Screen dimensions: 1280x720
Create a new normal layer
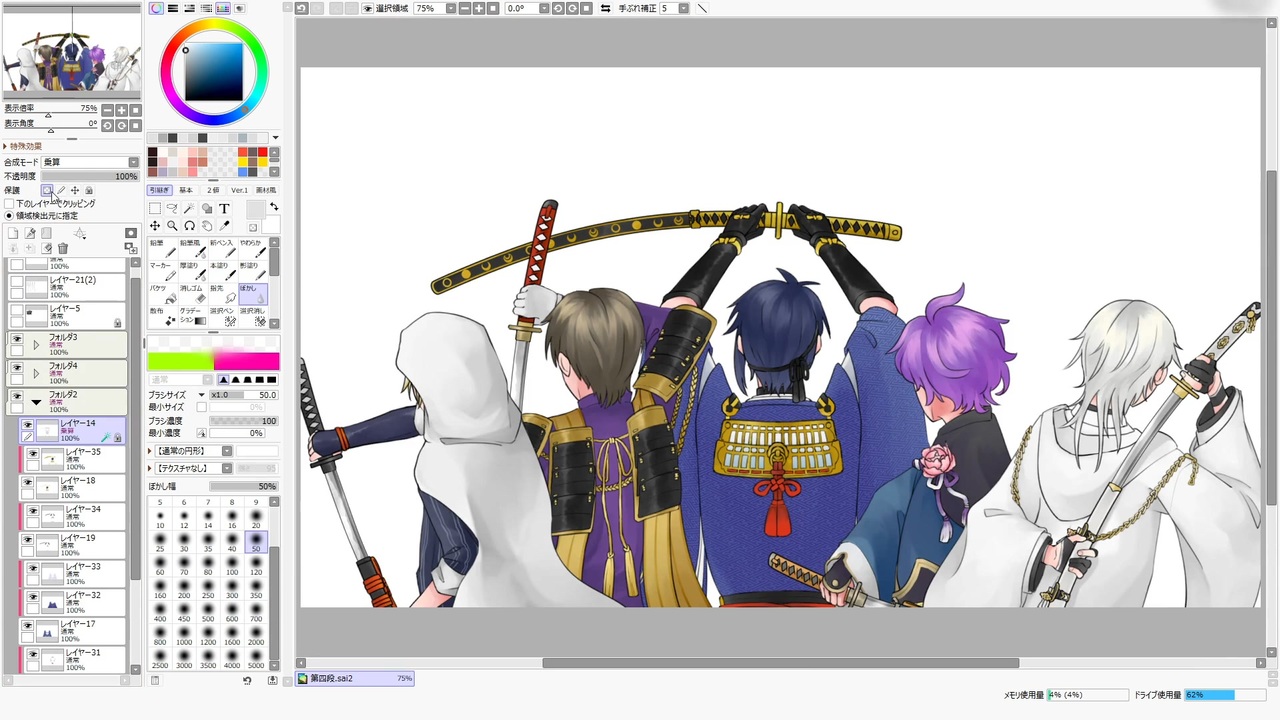tap(13, 234)
